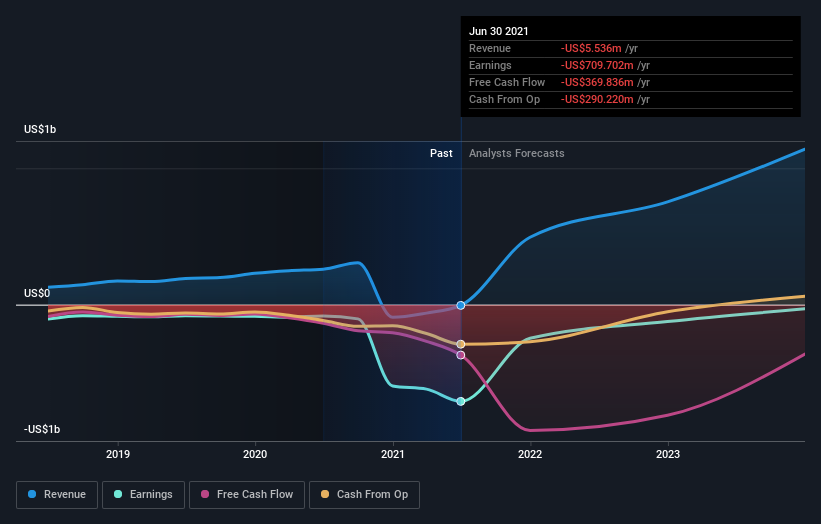Click the -US$5.536m revenue value

click(x=591, y=48)
